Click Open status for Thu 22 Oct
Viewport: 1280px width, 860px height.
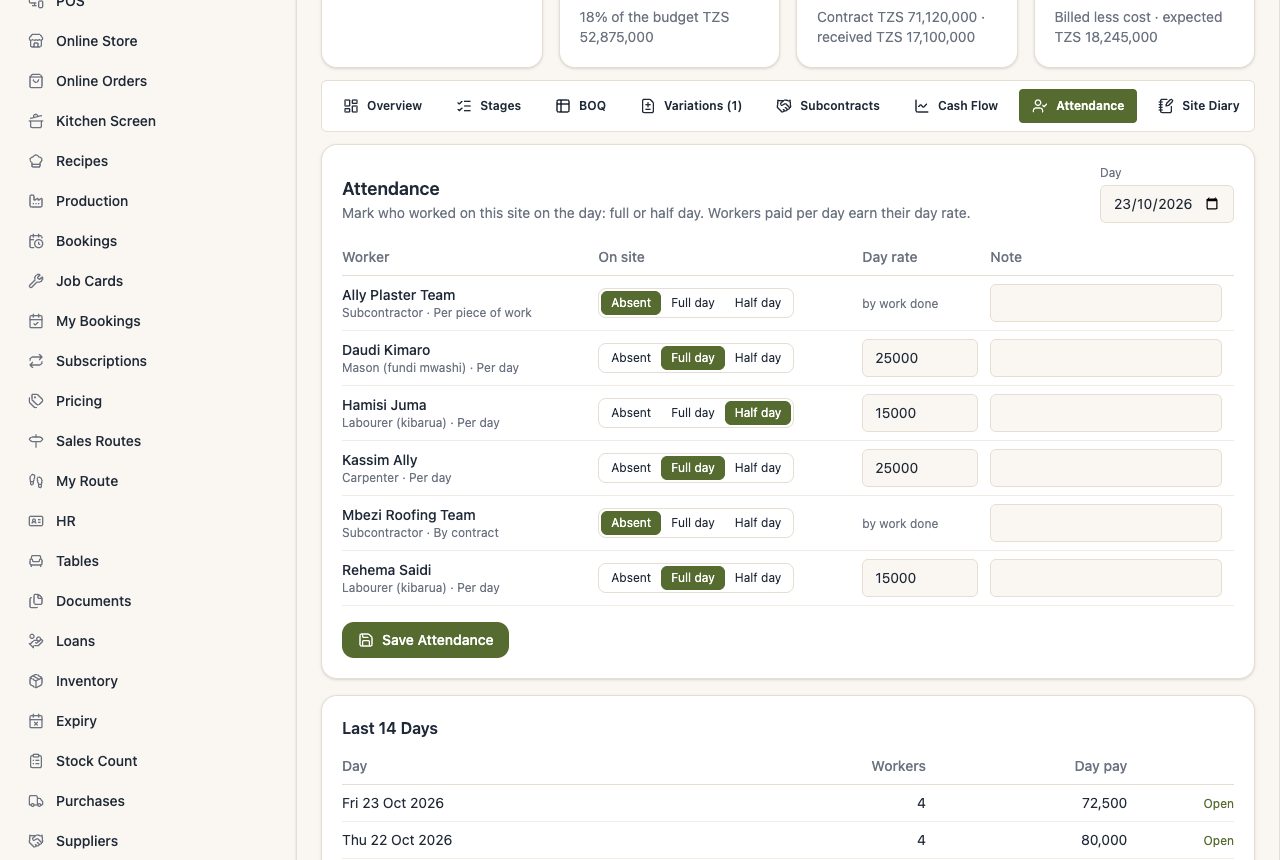[1218, 841]
